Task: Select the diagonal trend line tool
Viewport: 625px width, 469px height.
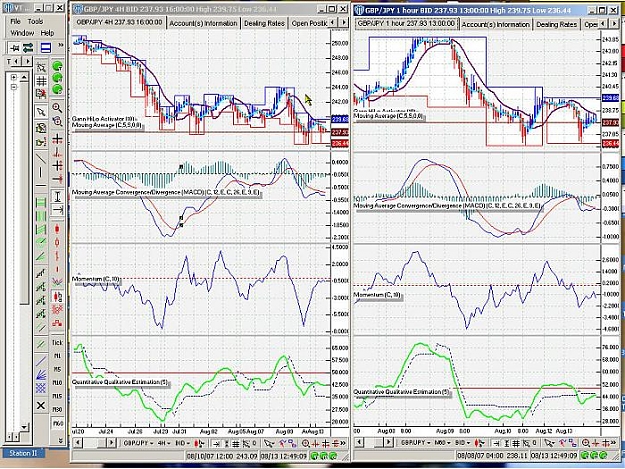Action: (41, 159)
